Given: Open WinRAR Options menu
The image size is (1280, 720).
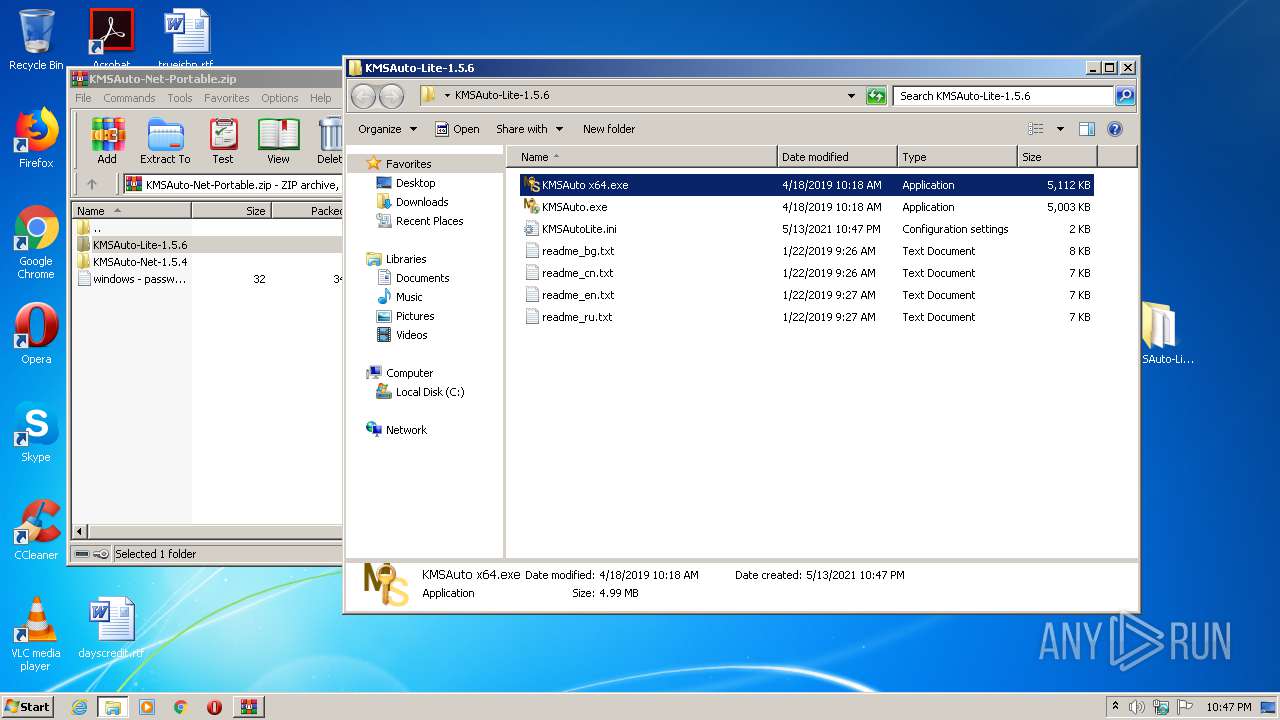Looking at the screenshot, I should pos(280,98).
